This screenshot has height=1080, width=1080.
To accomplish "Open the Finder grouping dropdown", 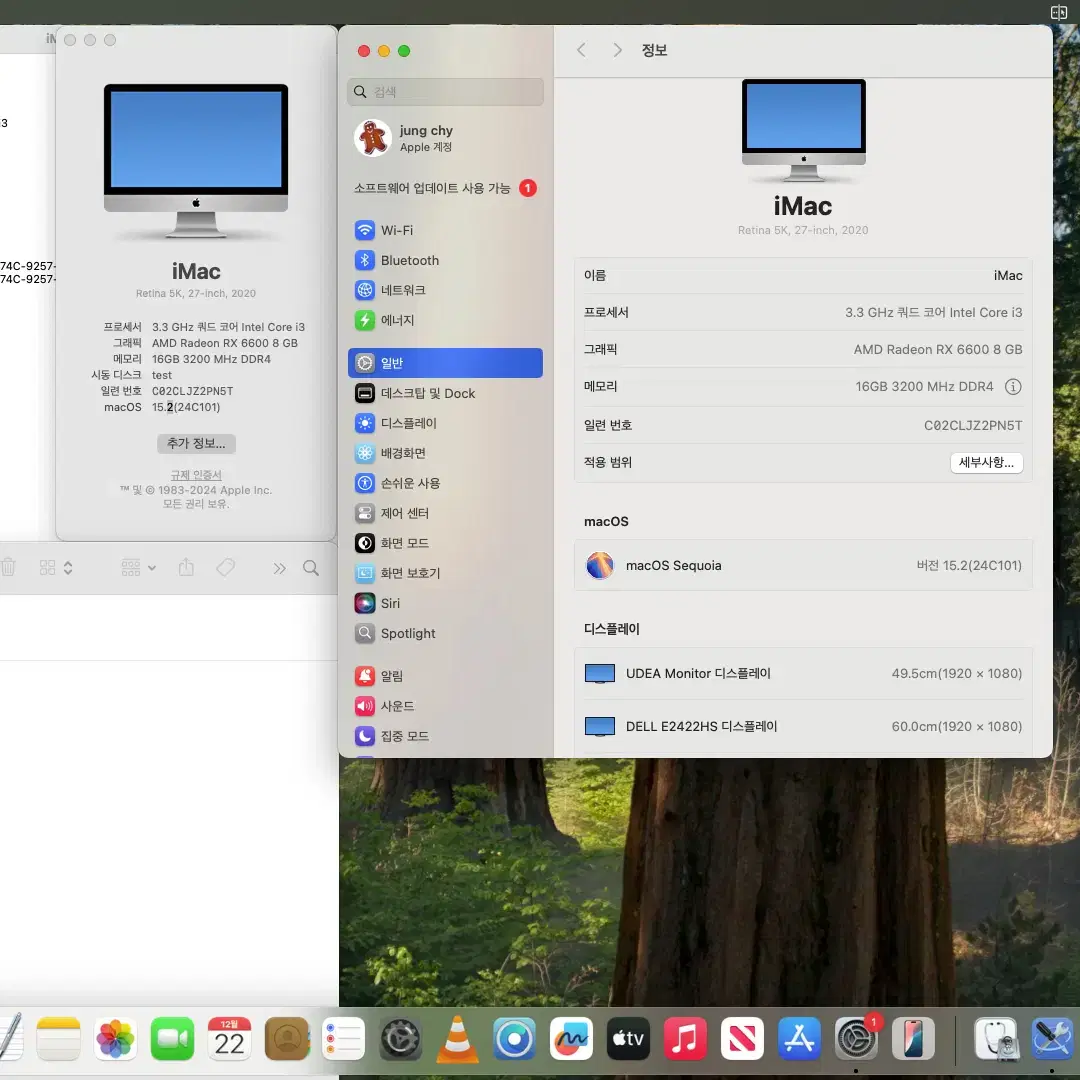I will pyautogui.click(x=138, y=568).
